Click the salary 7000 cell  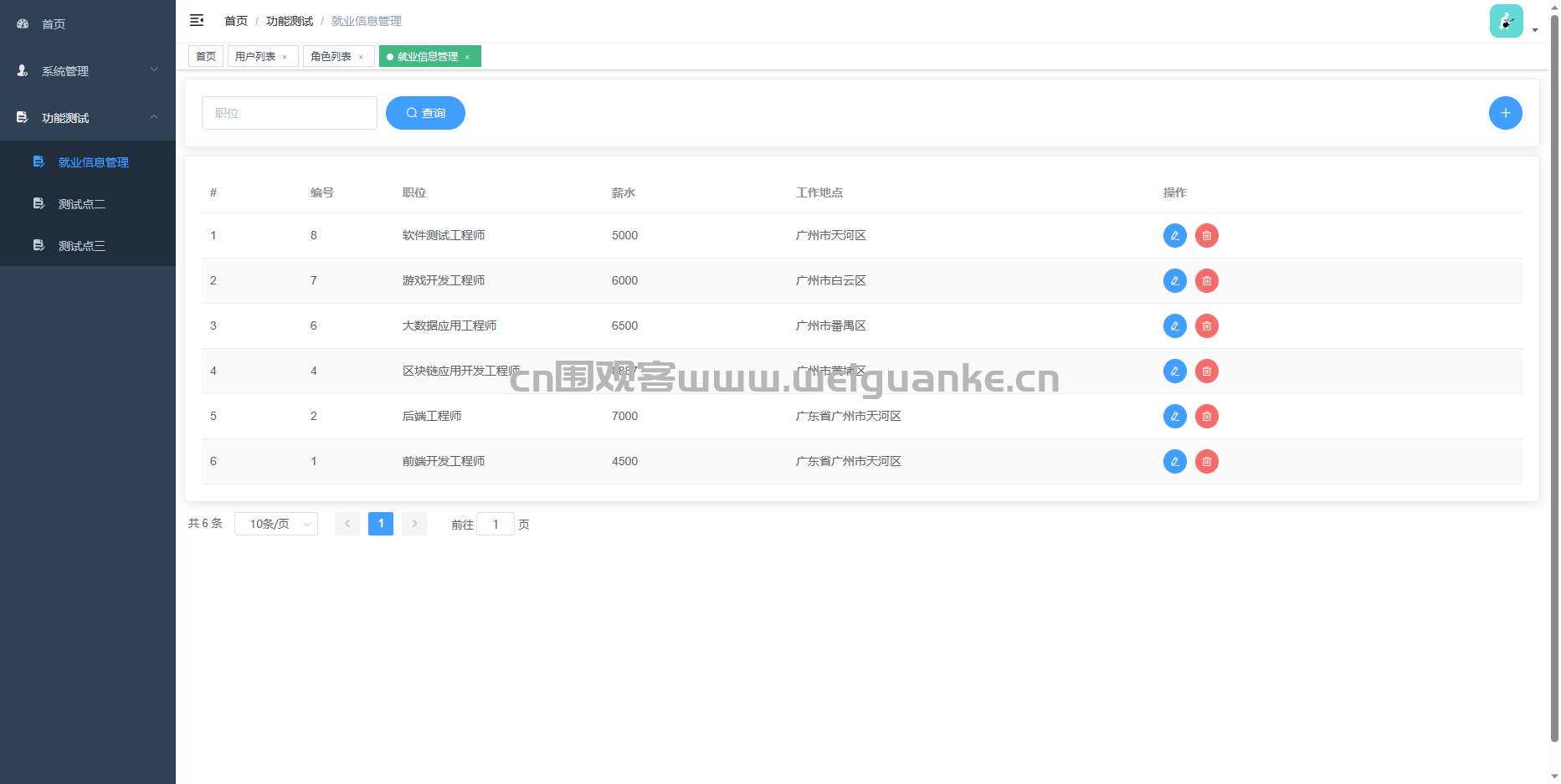(x=624, y=416)
